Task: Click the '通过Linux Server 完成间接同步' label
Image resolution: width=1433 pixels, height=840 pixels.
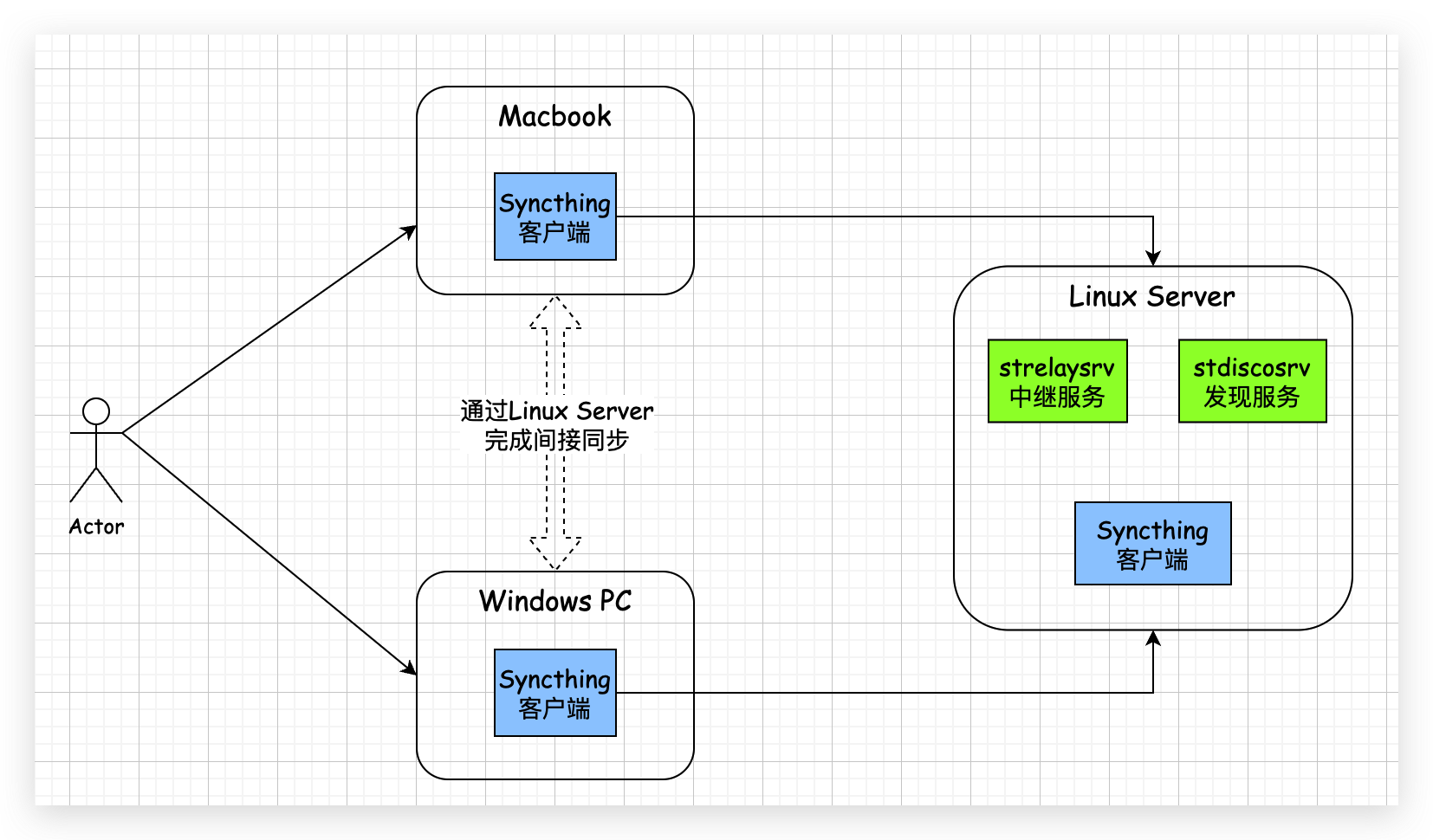Action: point(556,425)
